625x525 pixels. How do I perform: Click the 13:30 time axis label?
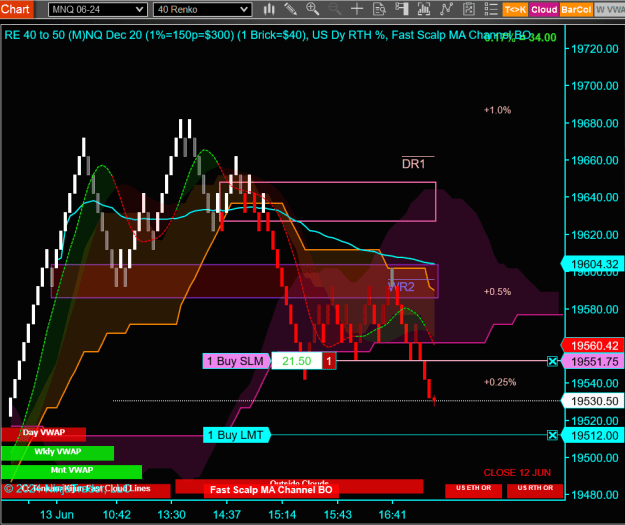pos(172,515)
